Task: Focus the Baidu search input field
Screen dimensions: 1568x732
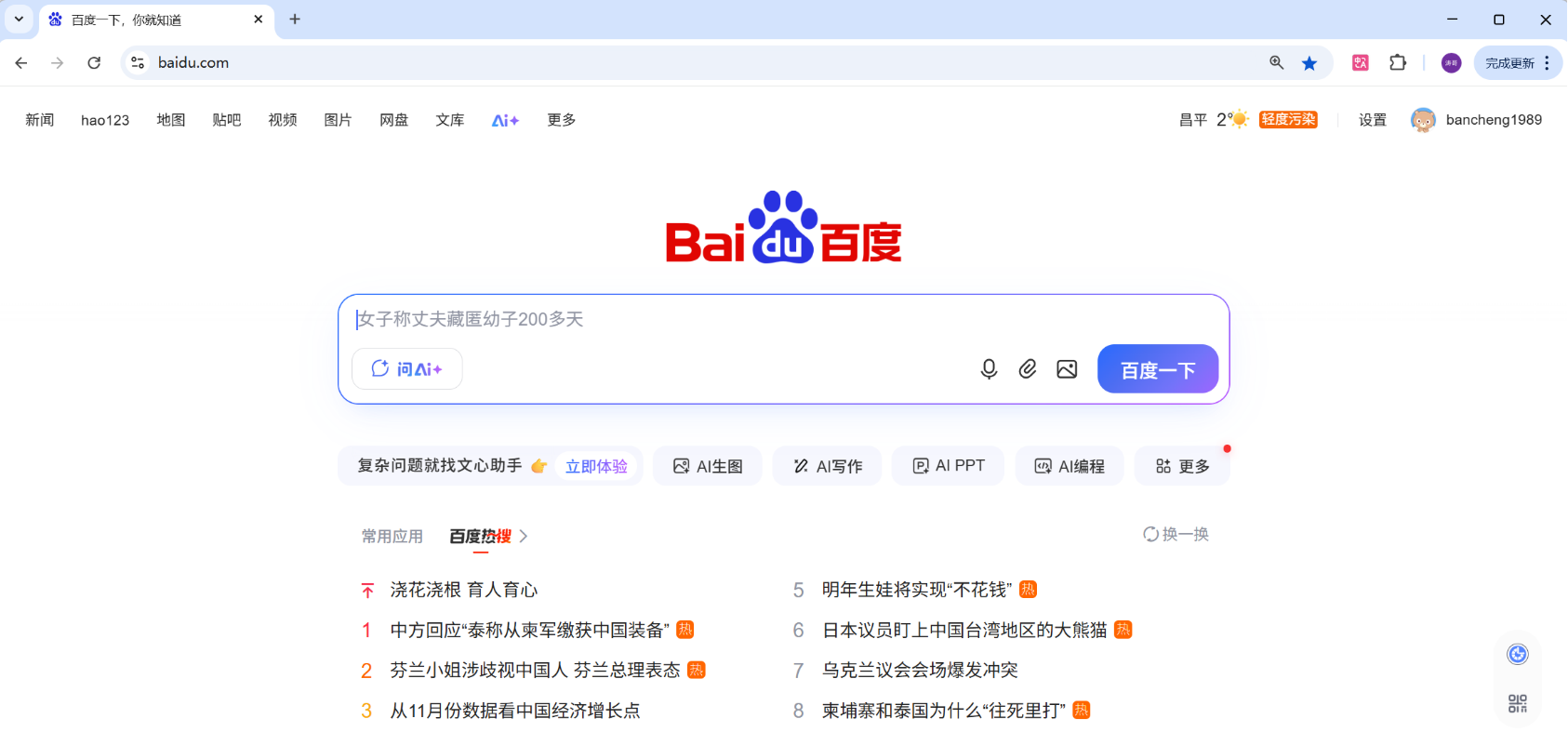Action: point(783,319)
